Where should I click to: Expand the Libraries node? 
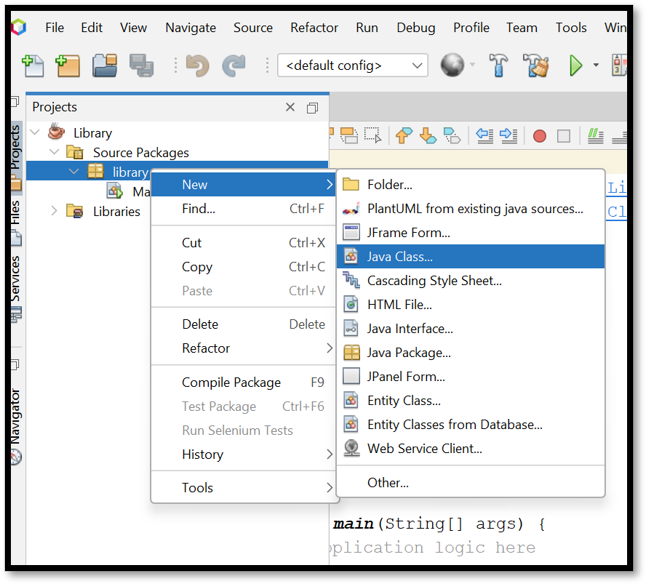tap(54, 211)
